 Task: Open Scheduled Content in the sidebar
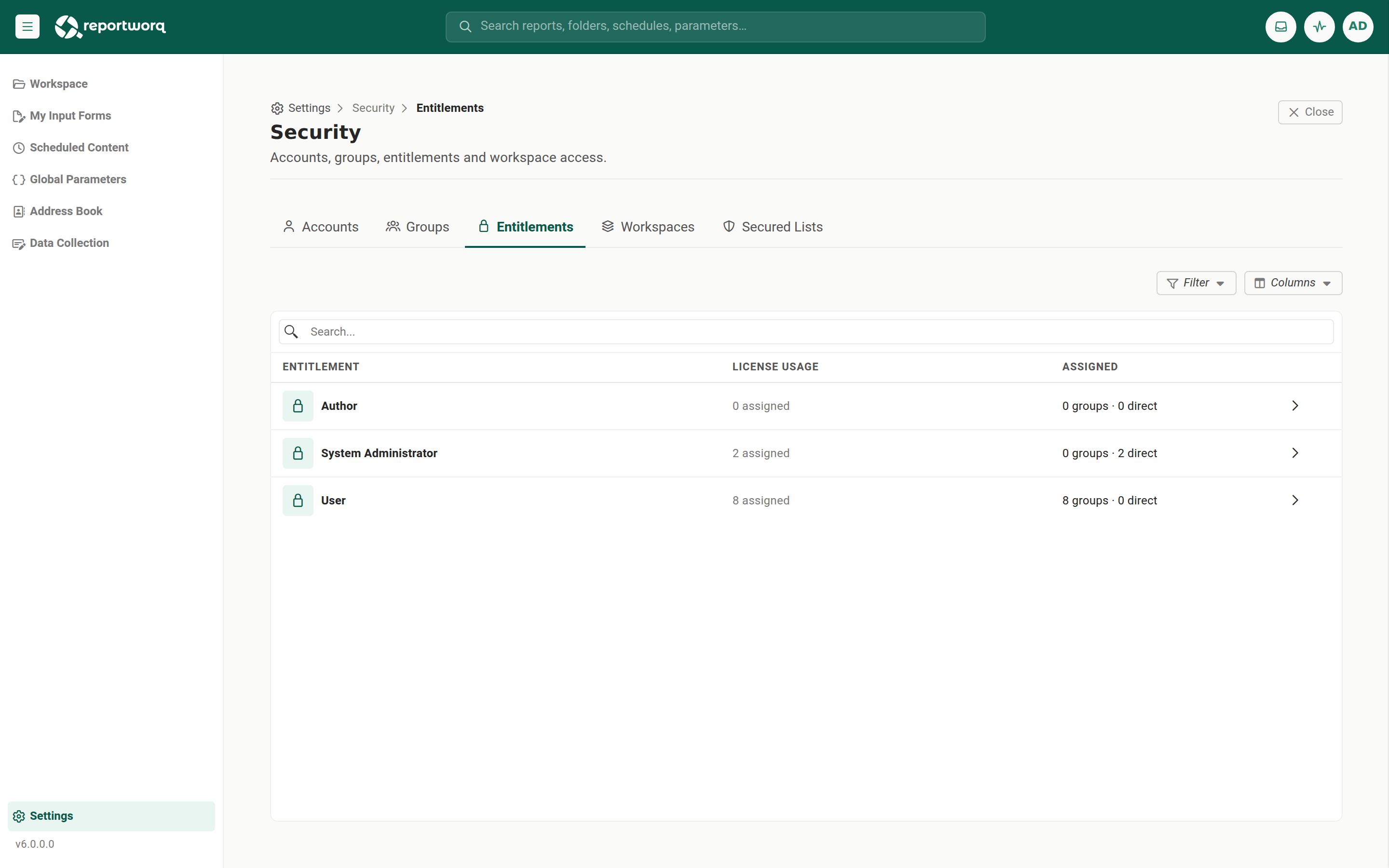pyautogui.click(x=111, y=148)
